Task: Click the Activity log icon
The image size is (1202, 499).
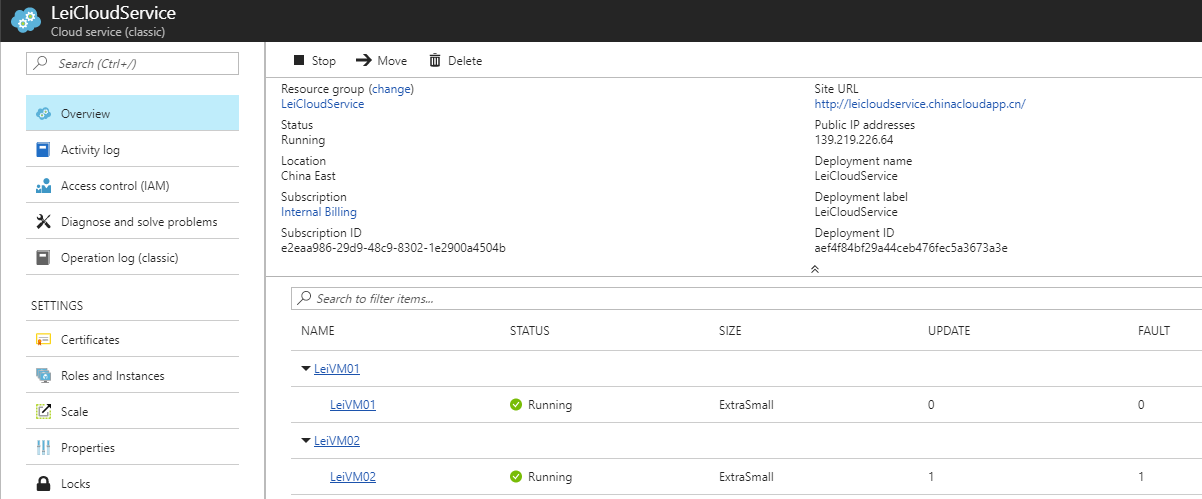Action: point(43,150)
